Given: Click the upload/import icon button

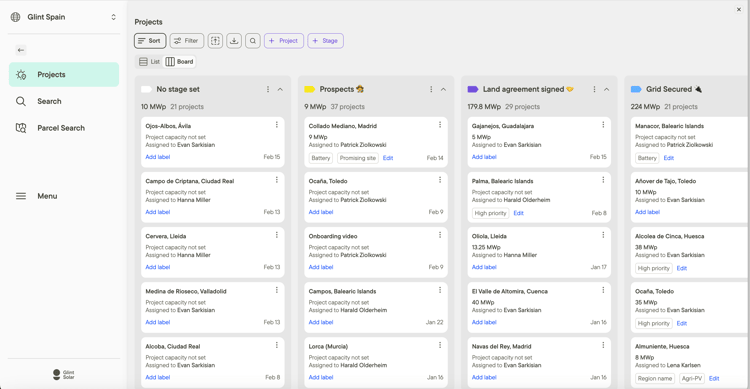Looking at the screenshot, I should (x=215, y=41).
